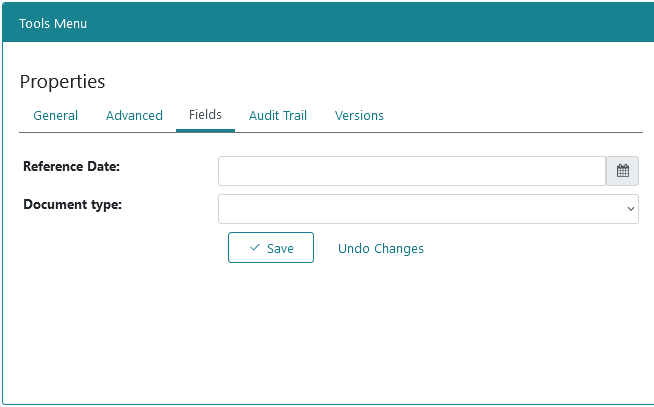Screen dimensions: 654x407
Task: Open the Reference Date calendar picker
Action: pyautogui.click(x=622, y=171)
